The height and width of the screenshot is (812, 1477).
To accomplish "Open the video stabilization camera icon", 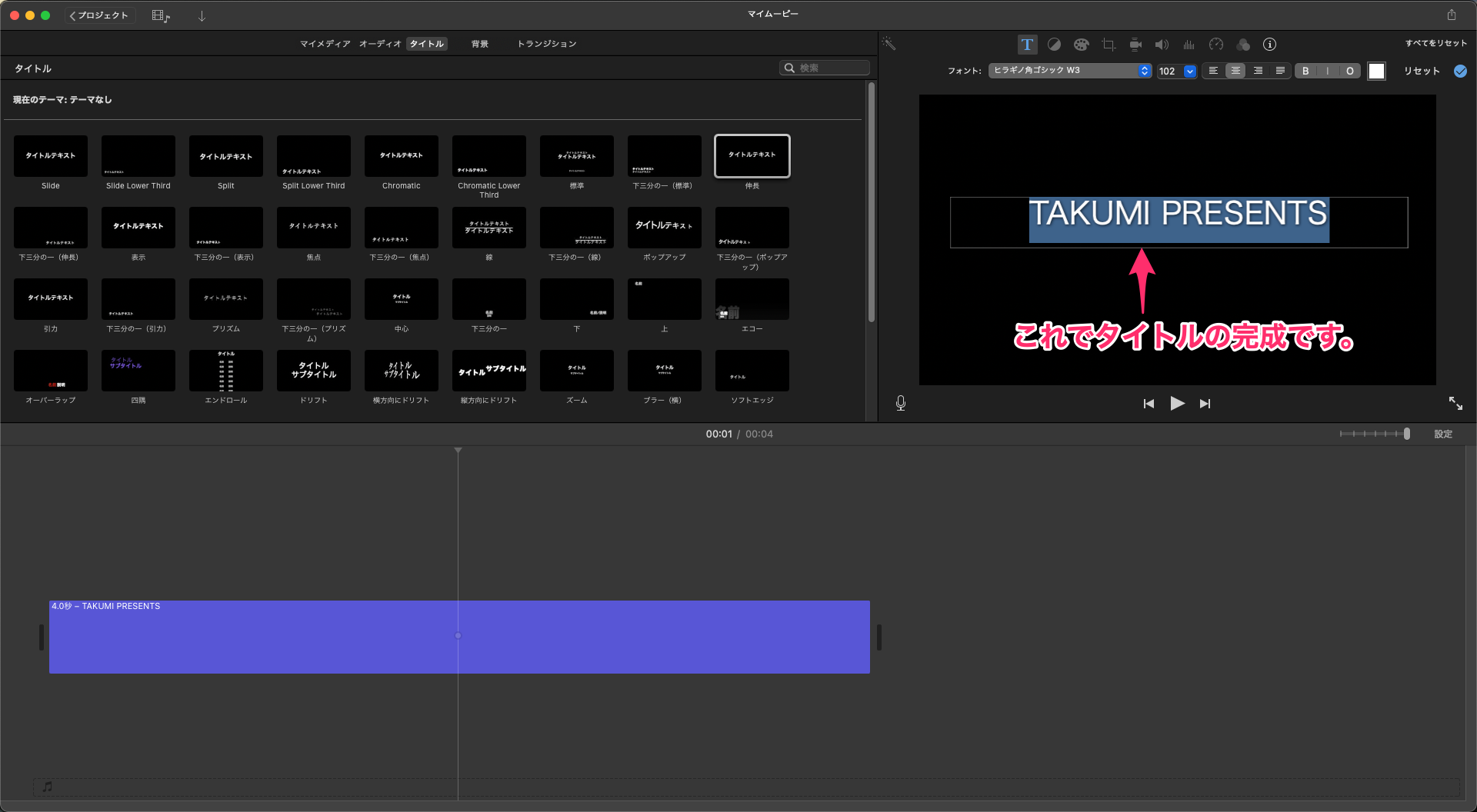I will (x=1135, y=45).
